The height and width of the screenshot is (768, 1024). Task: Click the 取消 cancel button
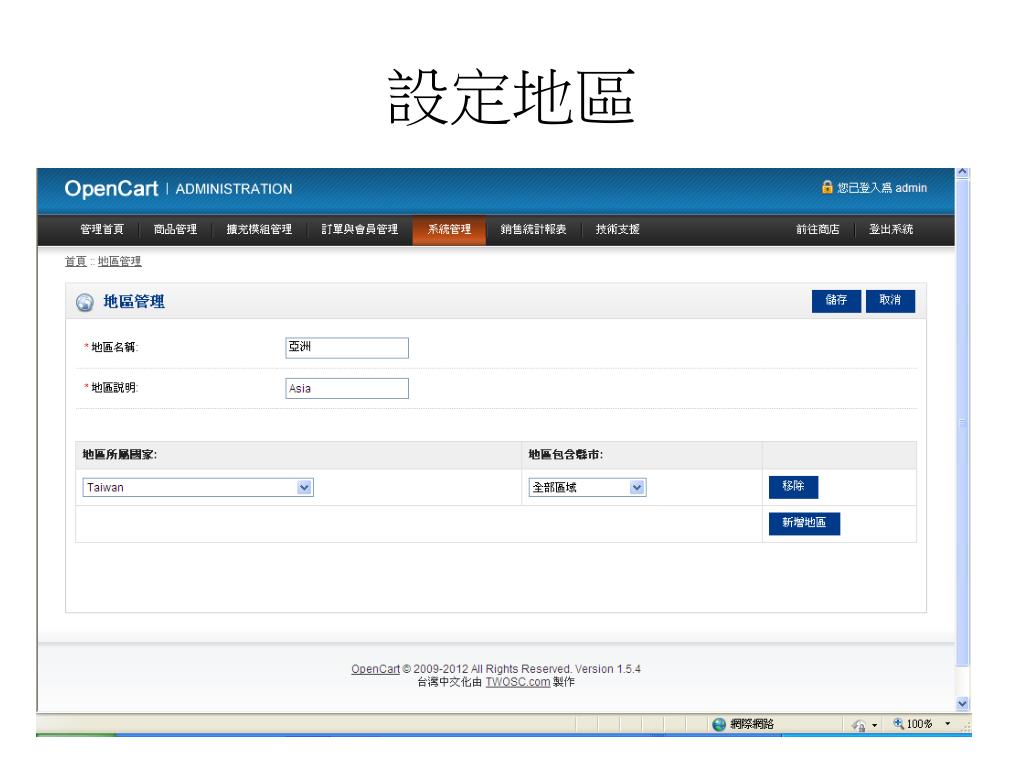click(x=890, y=301)
